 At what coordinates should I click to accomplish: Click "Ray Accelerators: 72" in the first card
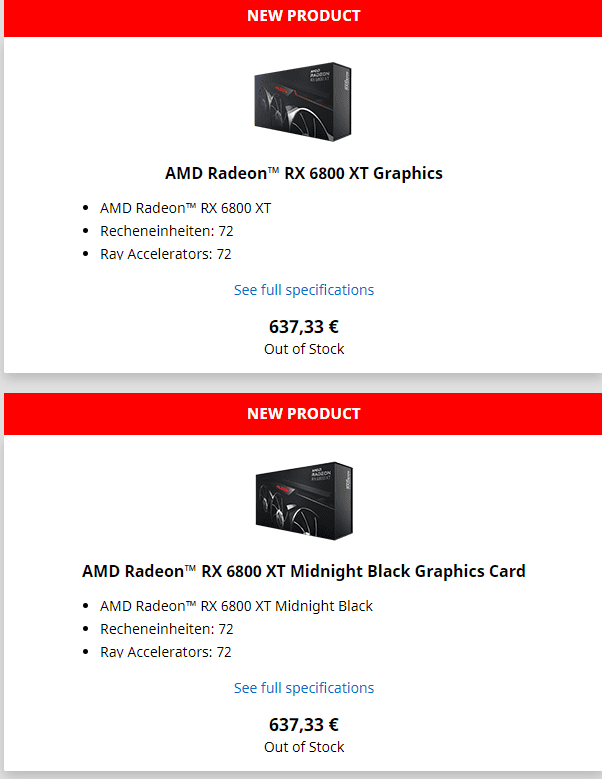pyautogui.click(x=165, y=254)
